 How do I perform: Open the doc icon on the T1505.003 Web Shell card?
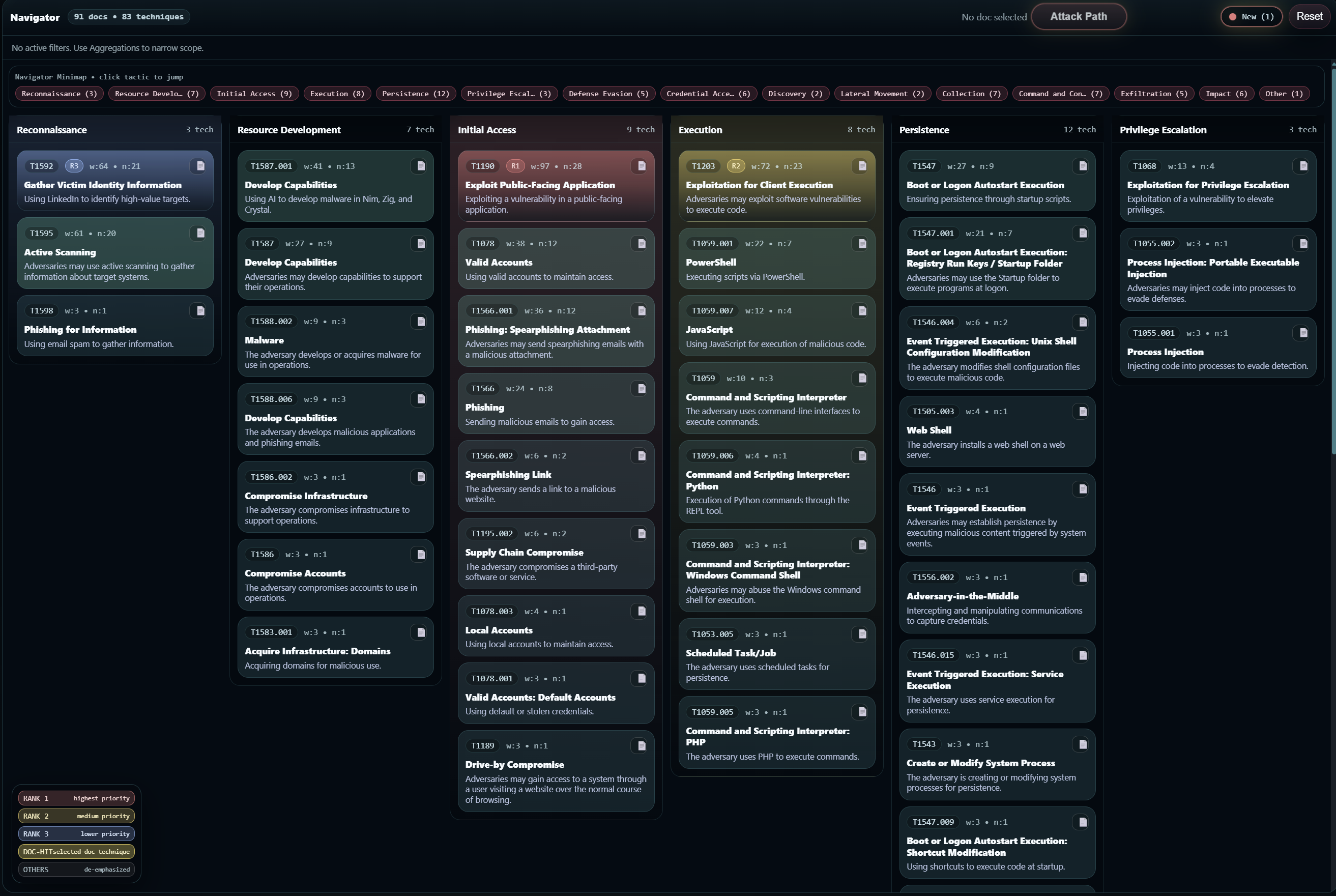coord(1082,411)
